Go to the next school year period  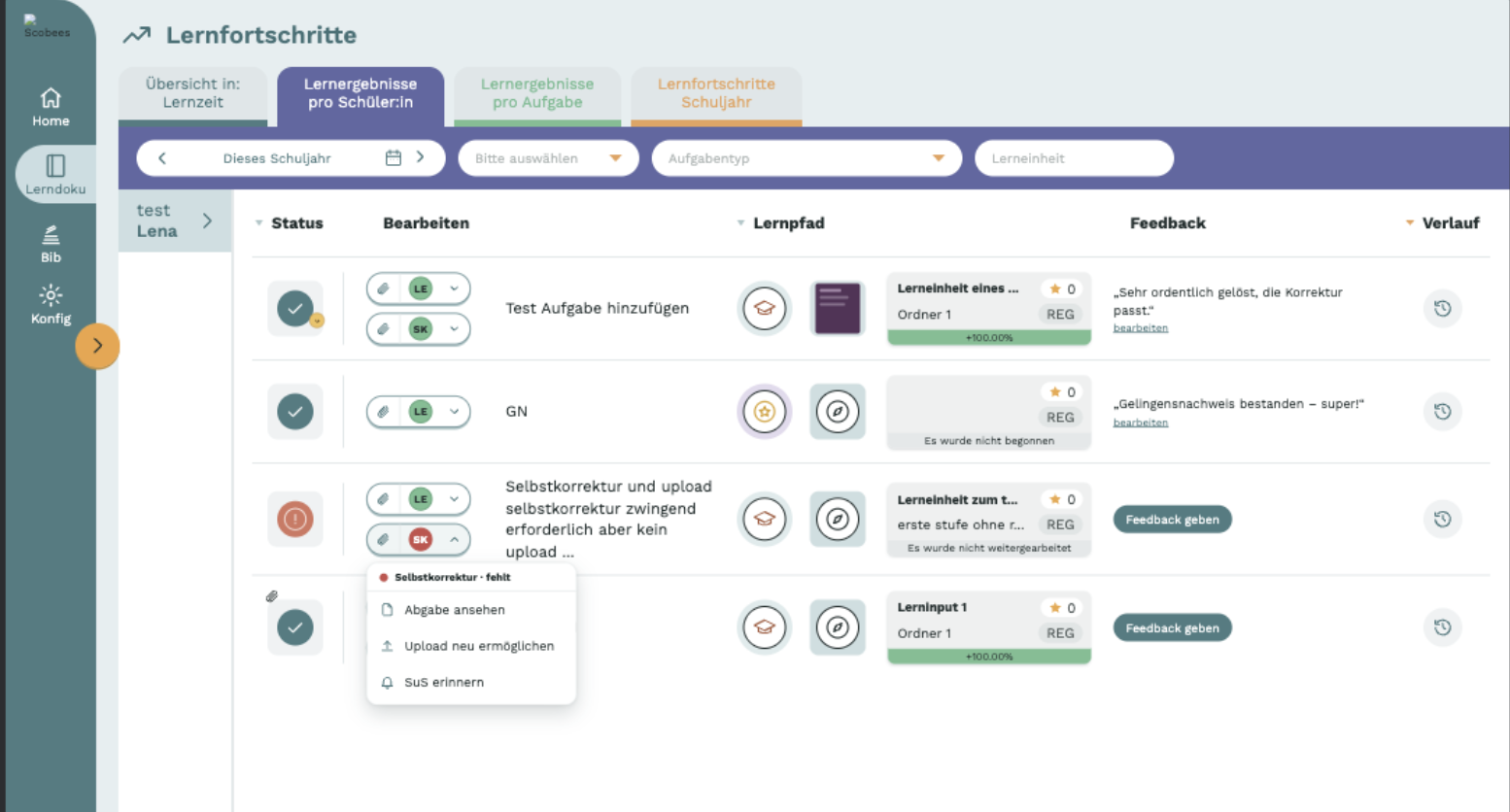coord(420,157)
